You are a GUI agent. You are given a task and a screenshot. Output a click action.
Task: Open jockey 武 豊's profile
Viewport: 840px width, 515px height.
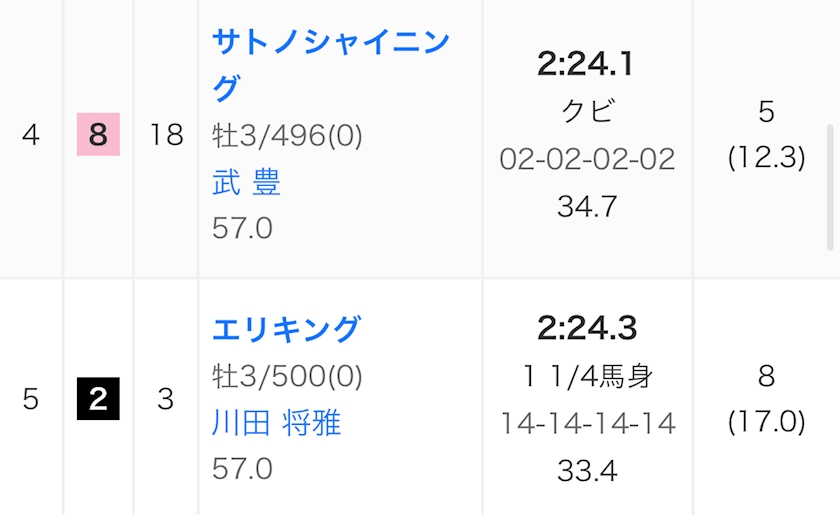click(x=246, y=182)
